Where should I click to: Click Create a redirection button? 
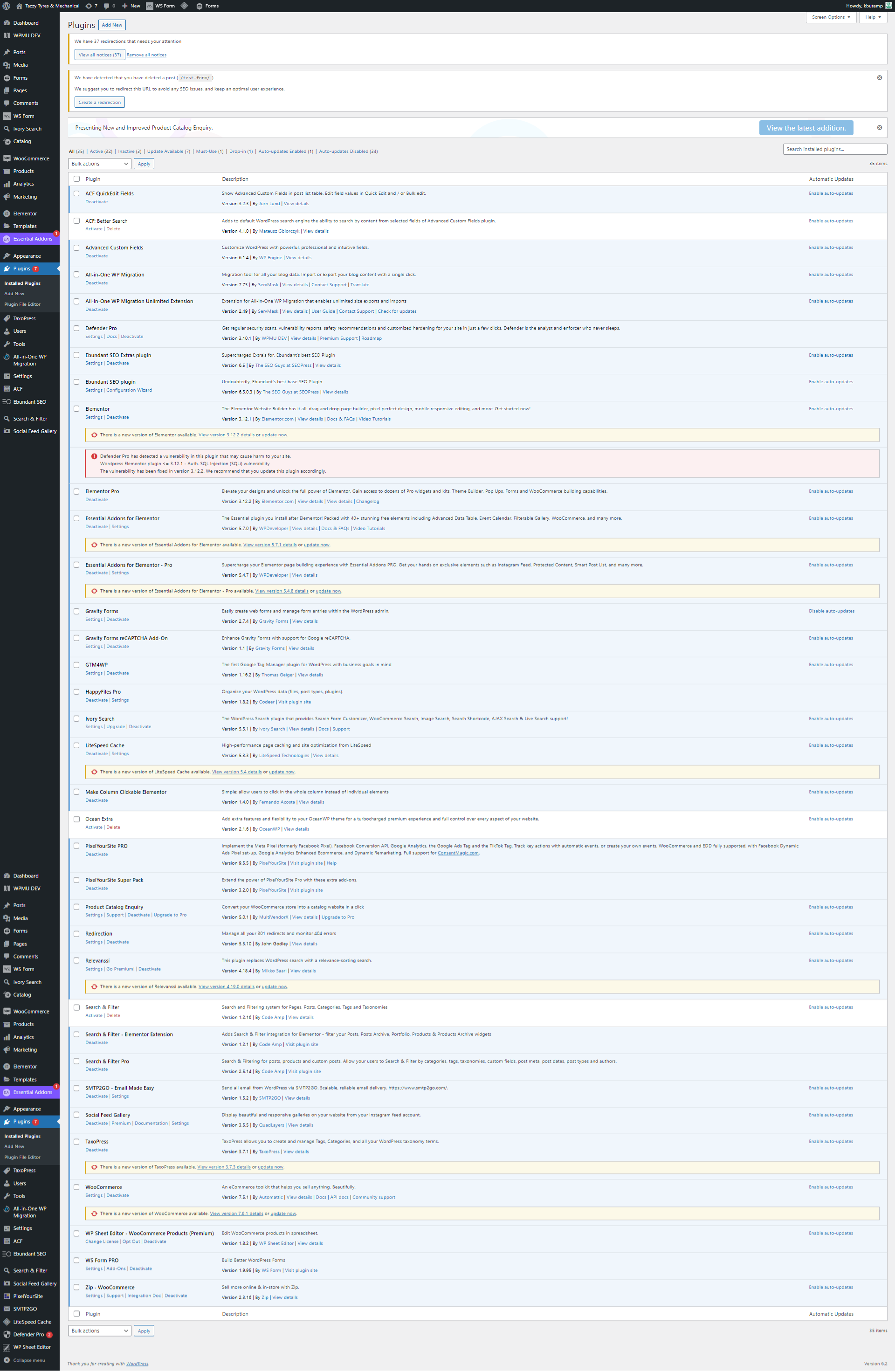point(100,102)
